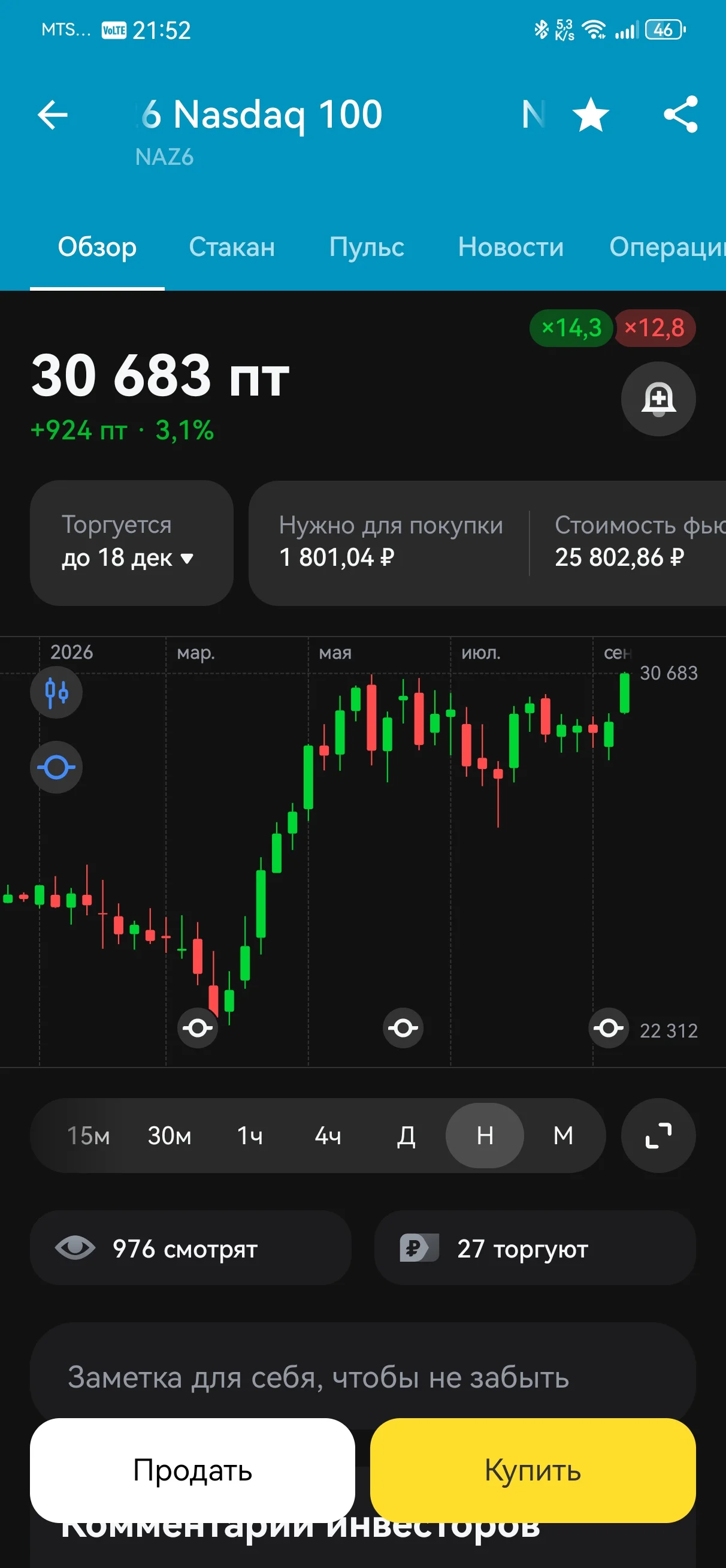Viewport: 726px width, 1568px height.
Task: Switch to the Операции tab
Action: click(x=667, y=246)
